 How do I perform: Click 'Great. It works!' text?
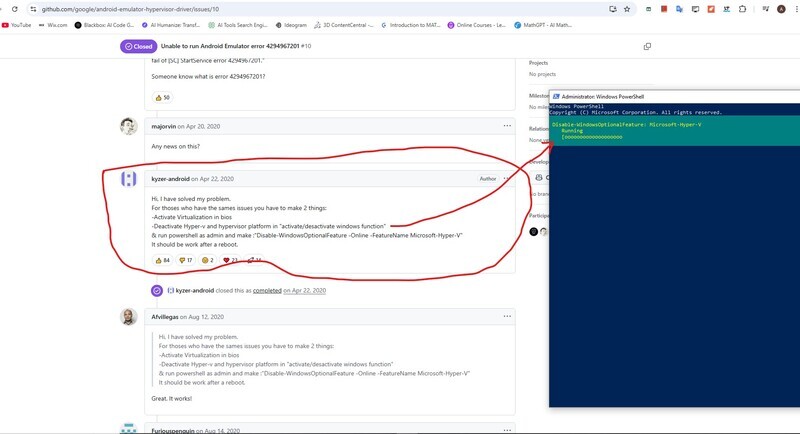tap(171, 399)
